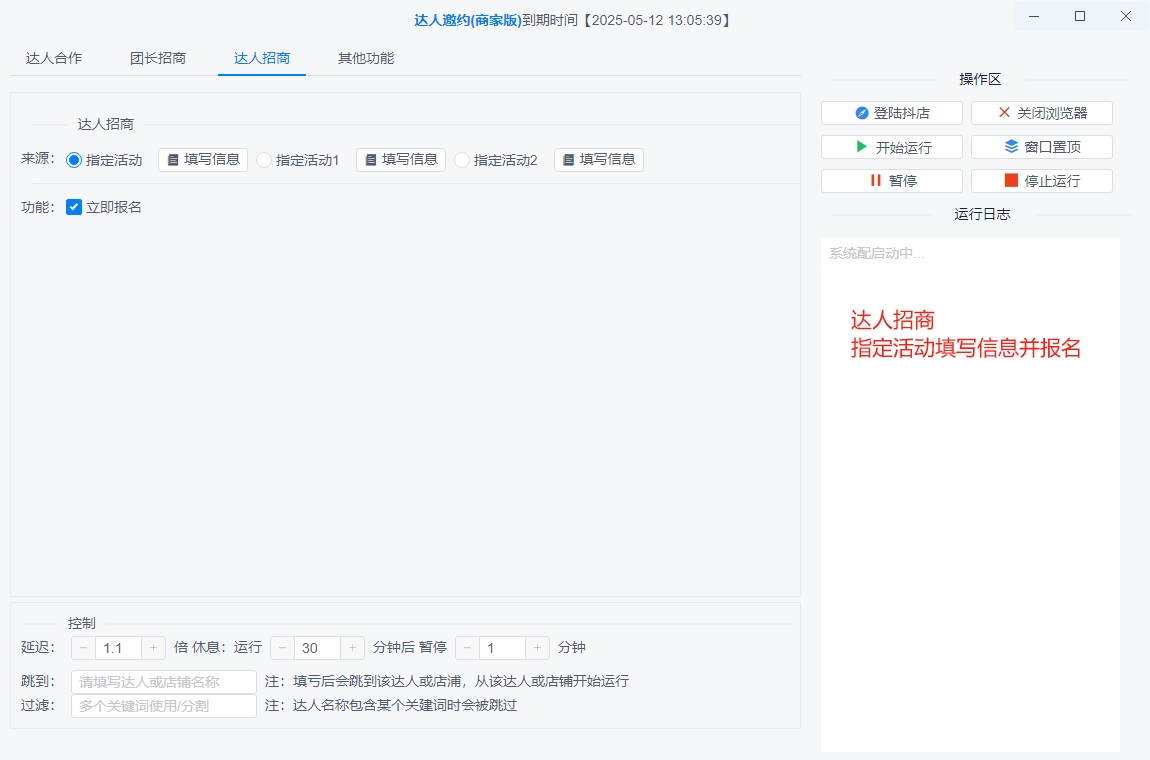The height and width of the screenshot is (760, 1150).
Task: Click the 过滤 filter keywords input field
Action: click(163, 705)
